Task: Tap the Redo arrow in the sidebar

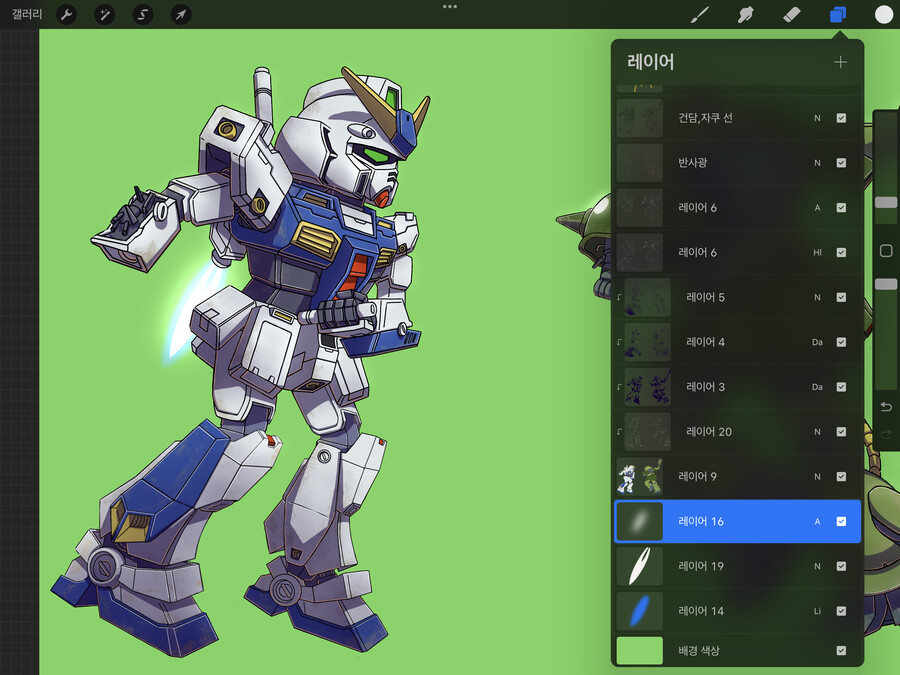Action: pos(886,435)
